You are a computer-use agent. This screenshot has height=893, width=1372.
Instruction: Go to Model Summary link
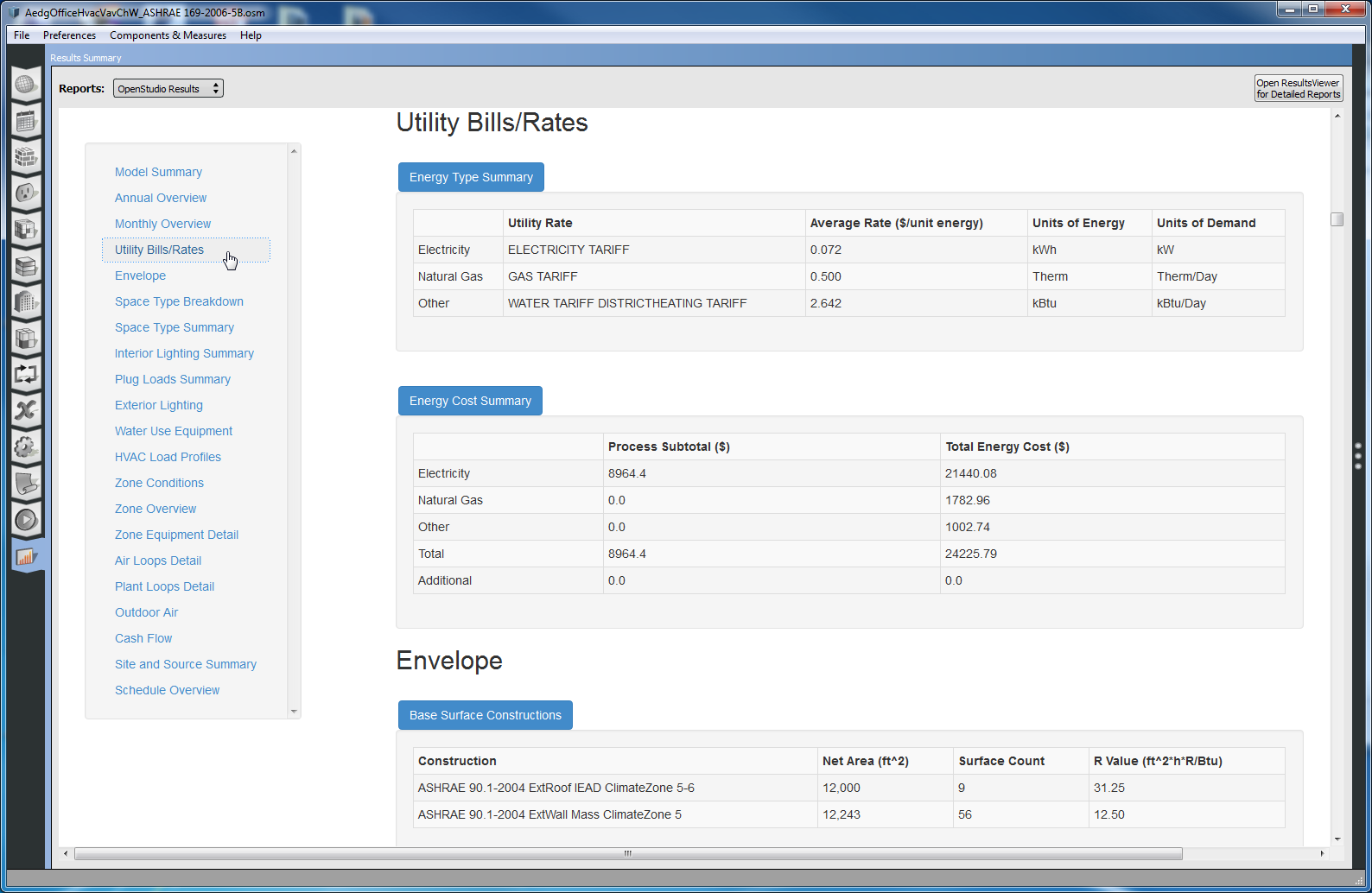coord(158,172)
